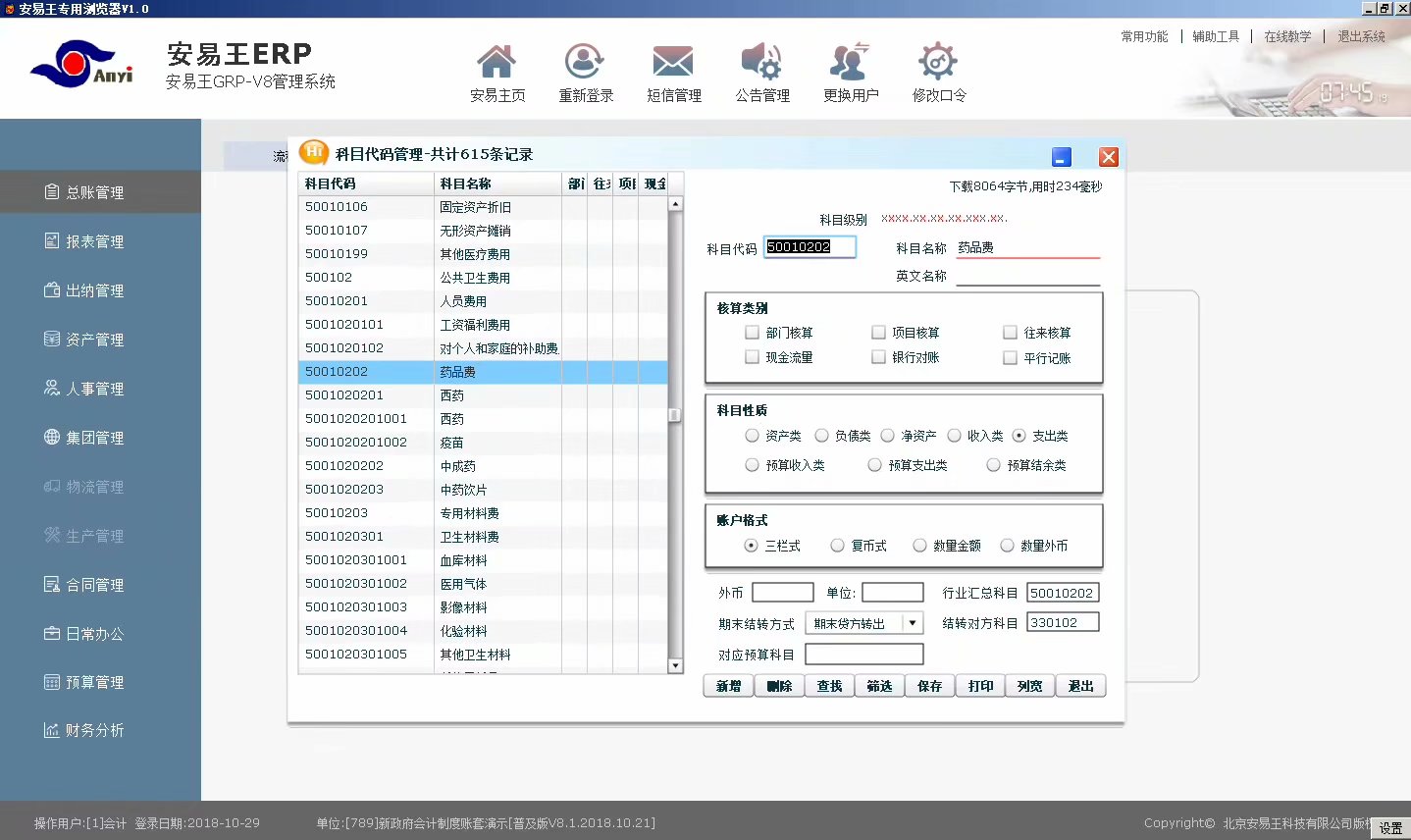Viewport: 1411px width, 840px height.
Task: Enable the 银行对账 checkbox
Action: point(878,357)
